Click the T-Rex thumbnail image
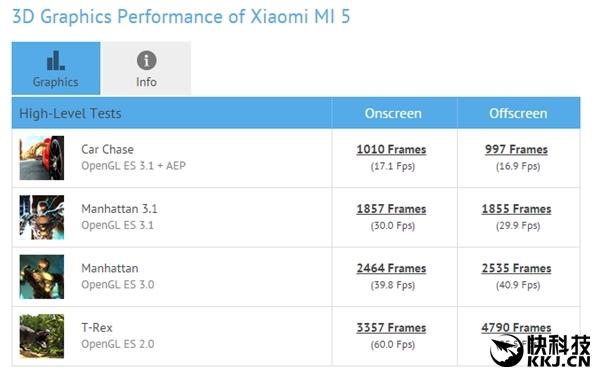The width and height of the screenshot is (600, 377). pos(42,336)
